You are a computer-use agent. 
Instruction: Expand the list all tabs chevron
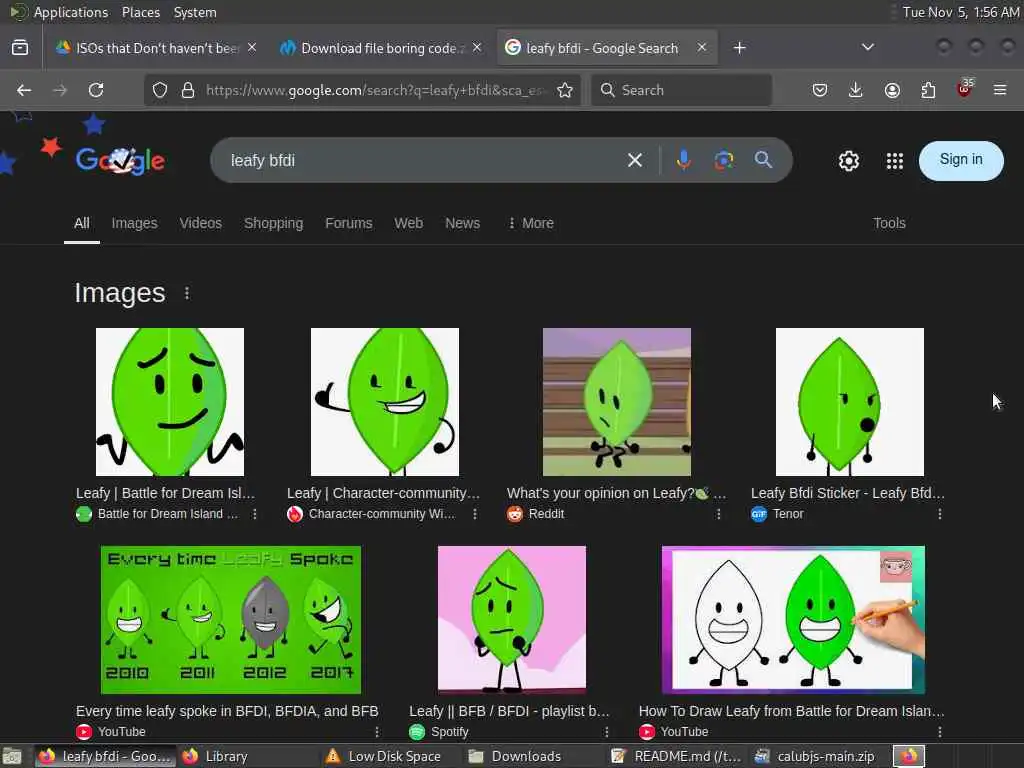868,47
